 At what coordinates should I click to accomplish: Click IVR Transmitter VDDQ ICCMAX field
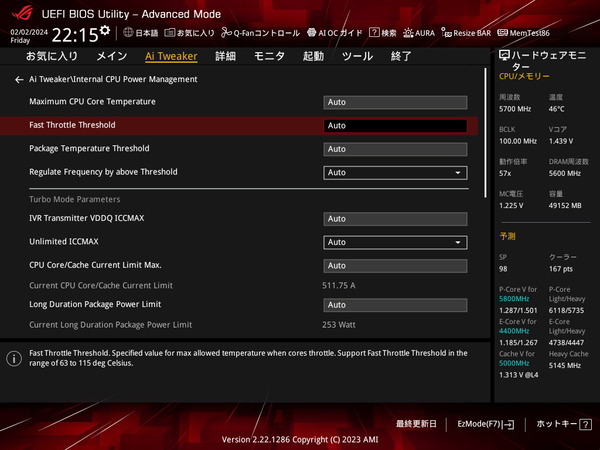(395, 219)
